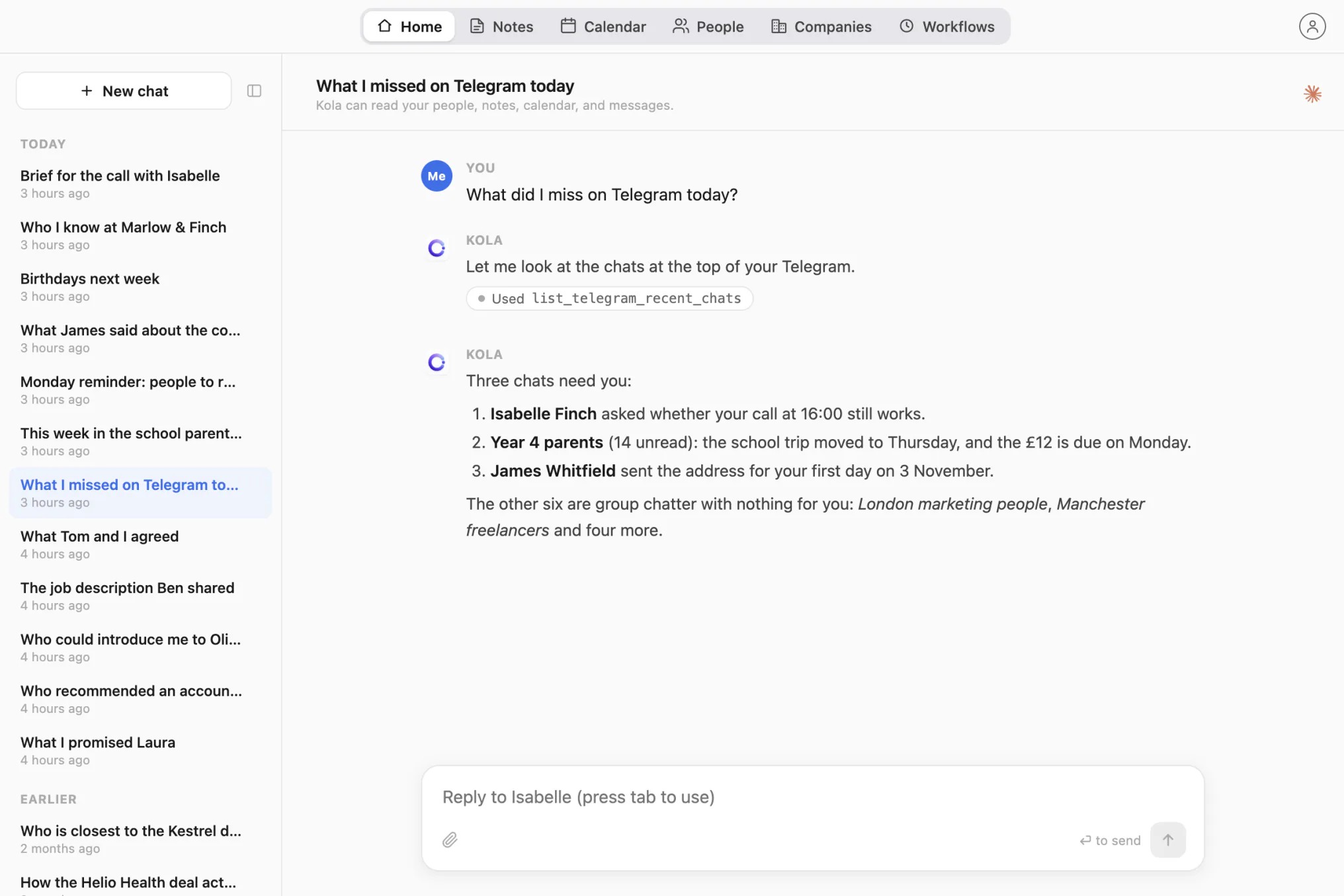
Task: Focus the Reply to Isabelle input field
Action: pyautogui.click(x=813, y=797)
